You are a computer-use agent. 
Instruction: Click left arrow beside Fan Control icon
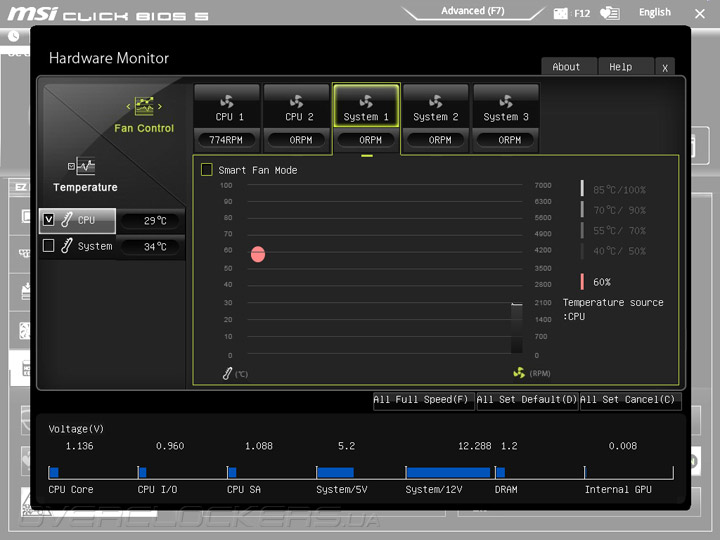pos(129,107)
